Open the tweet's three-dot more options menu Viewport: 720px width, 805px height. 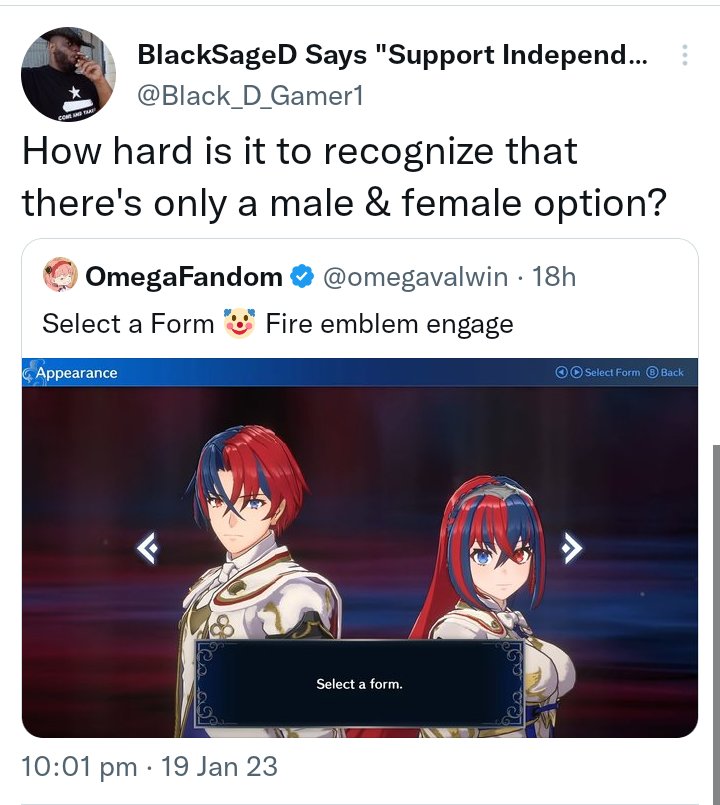coord(684,55)
